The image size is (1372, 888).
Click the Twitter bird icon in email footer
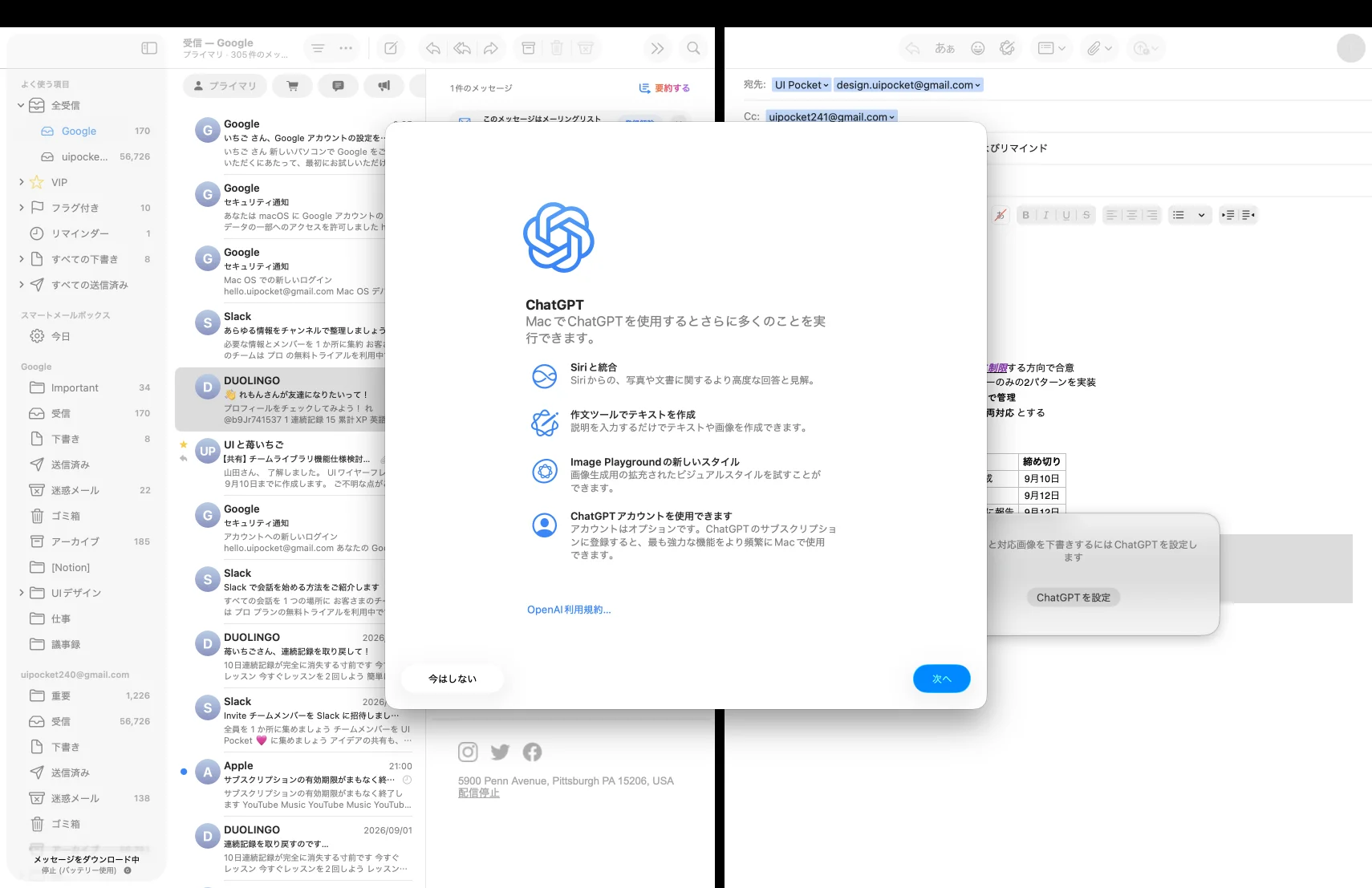500,752
